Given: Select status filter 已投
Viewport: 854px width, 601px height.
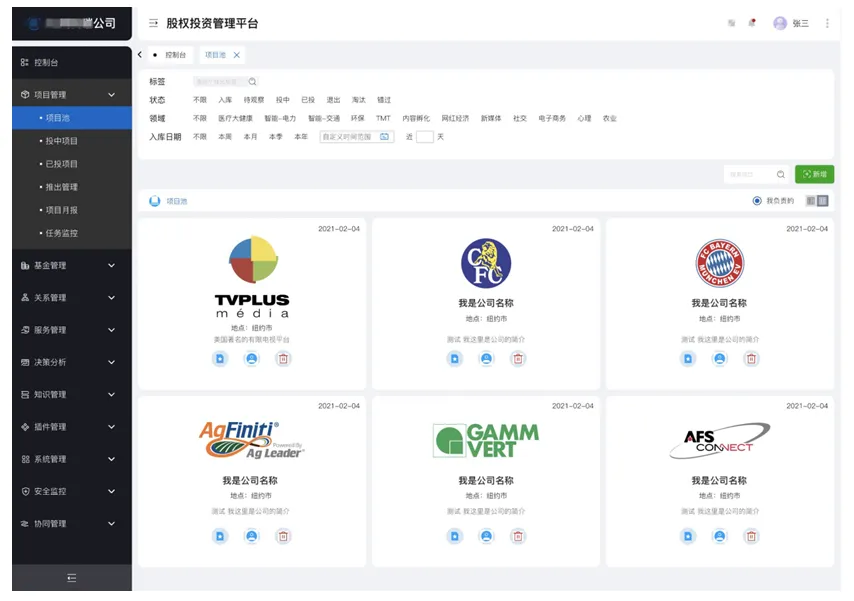Looking at the screenshot, I should point(308,100).
